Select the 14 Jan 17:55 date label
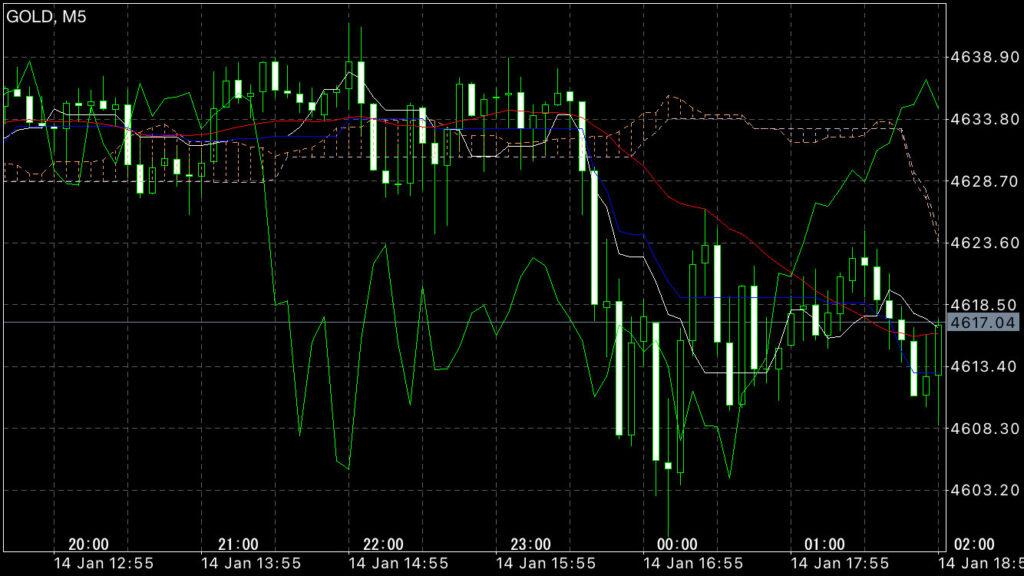 (x=838, y=563)
